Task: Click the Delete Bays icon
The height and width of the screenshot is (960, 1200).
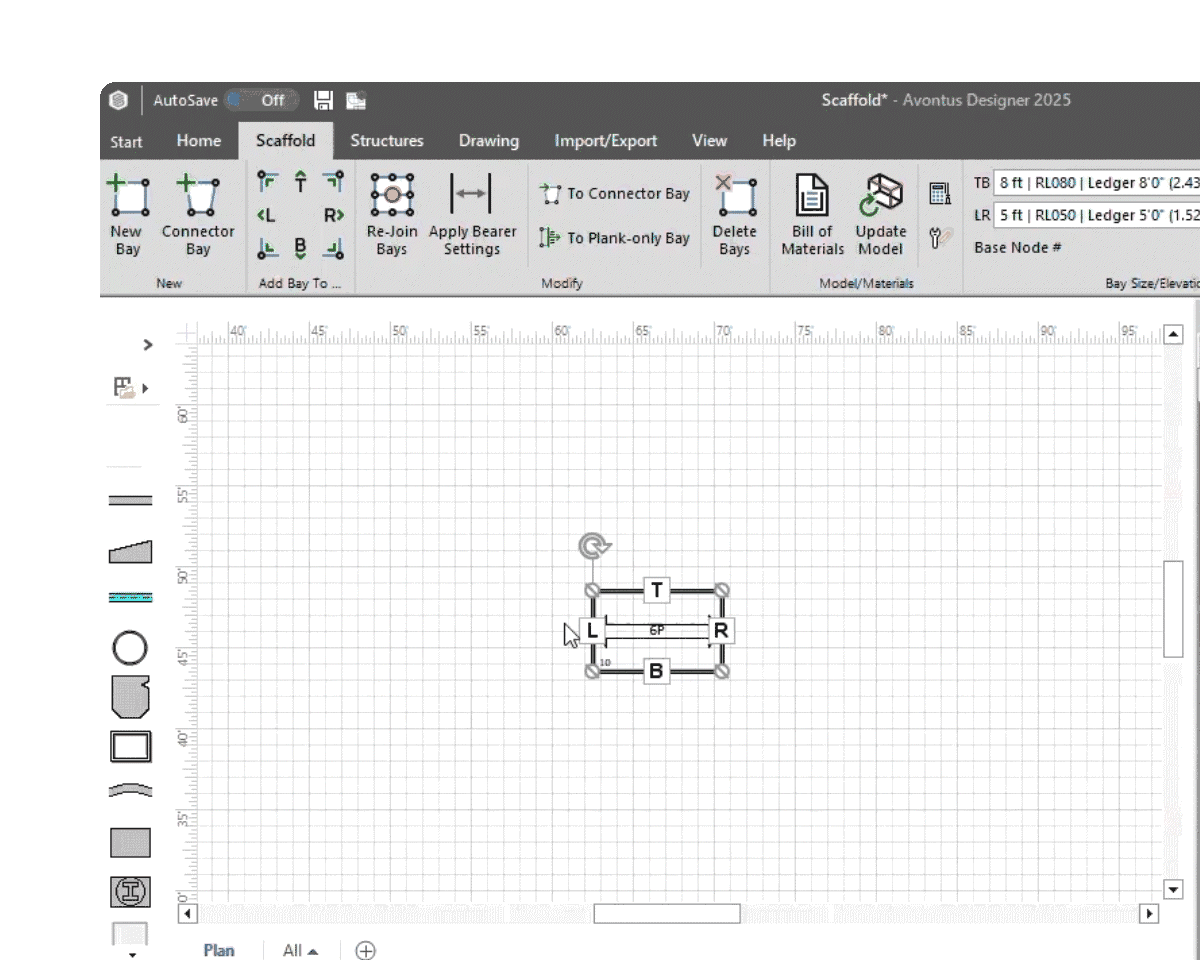Action: 734,215
